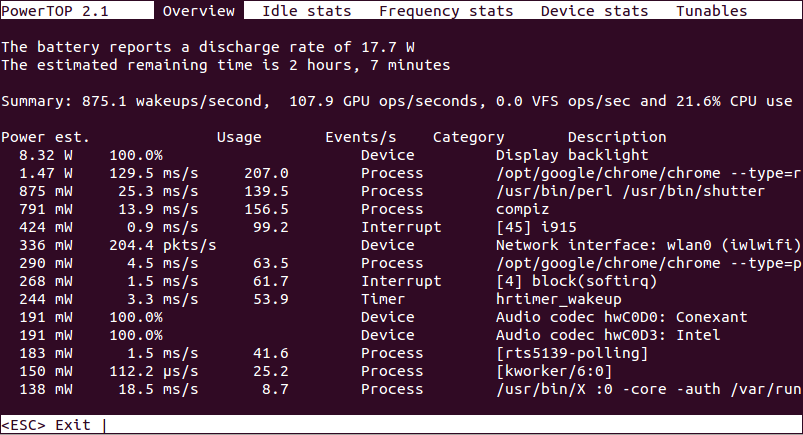Screen dimensions: 803x435
Task: Click the Conexant audio codec row
Action: click(x=402, y=317)
